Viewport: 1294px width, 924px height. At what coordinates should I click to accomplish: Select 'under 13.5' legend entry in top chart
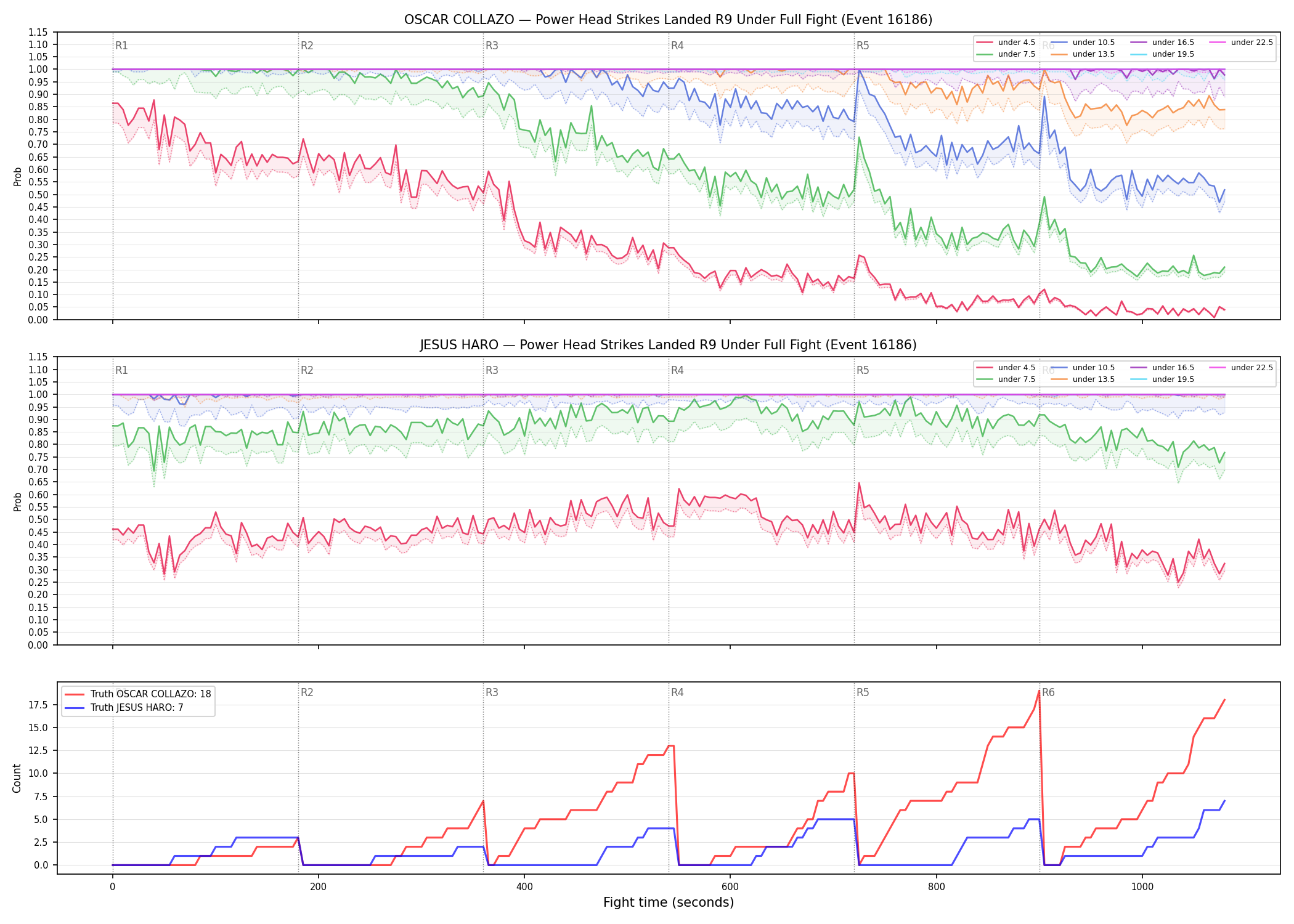pyautogui.click(x=1083, y=54)
